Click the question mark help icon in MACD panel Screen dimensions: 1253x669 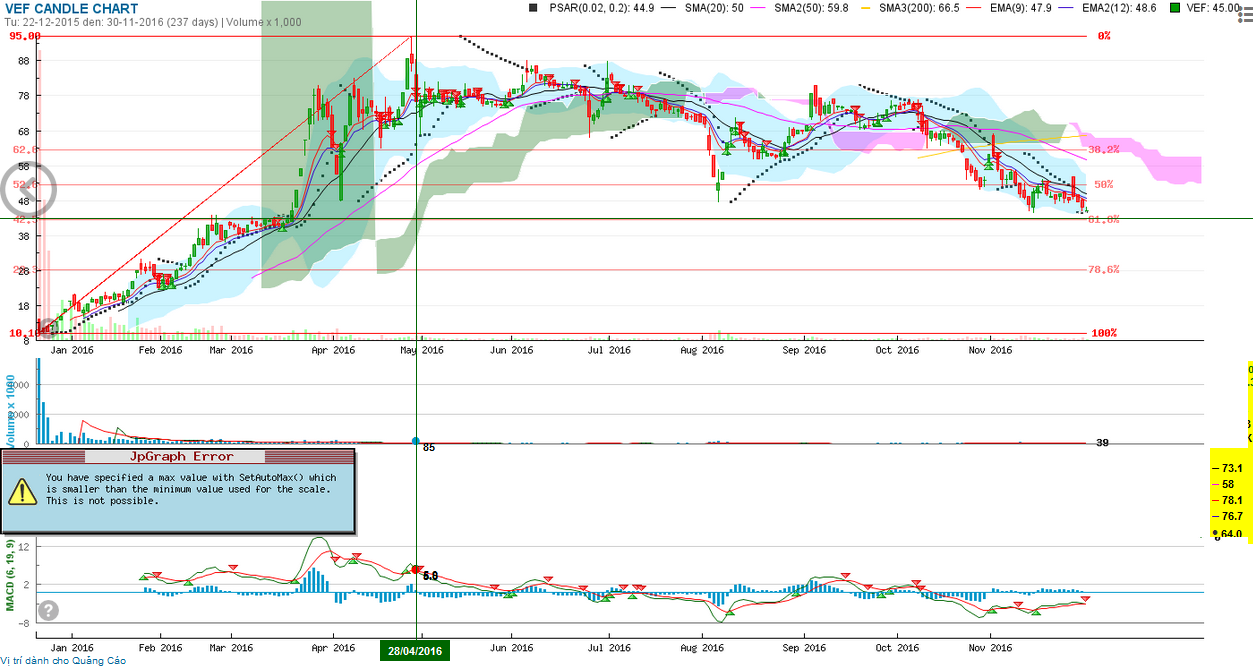(x=48, y=610)
